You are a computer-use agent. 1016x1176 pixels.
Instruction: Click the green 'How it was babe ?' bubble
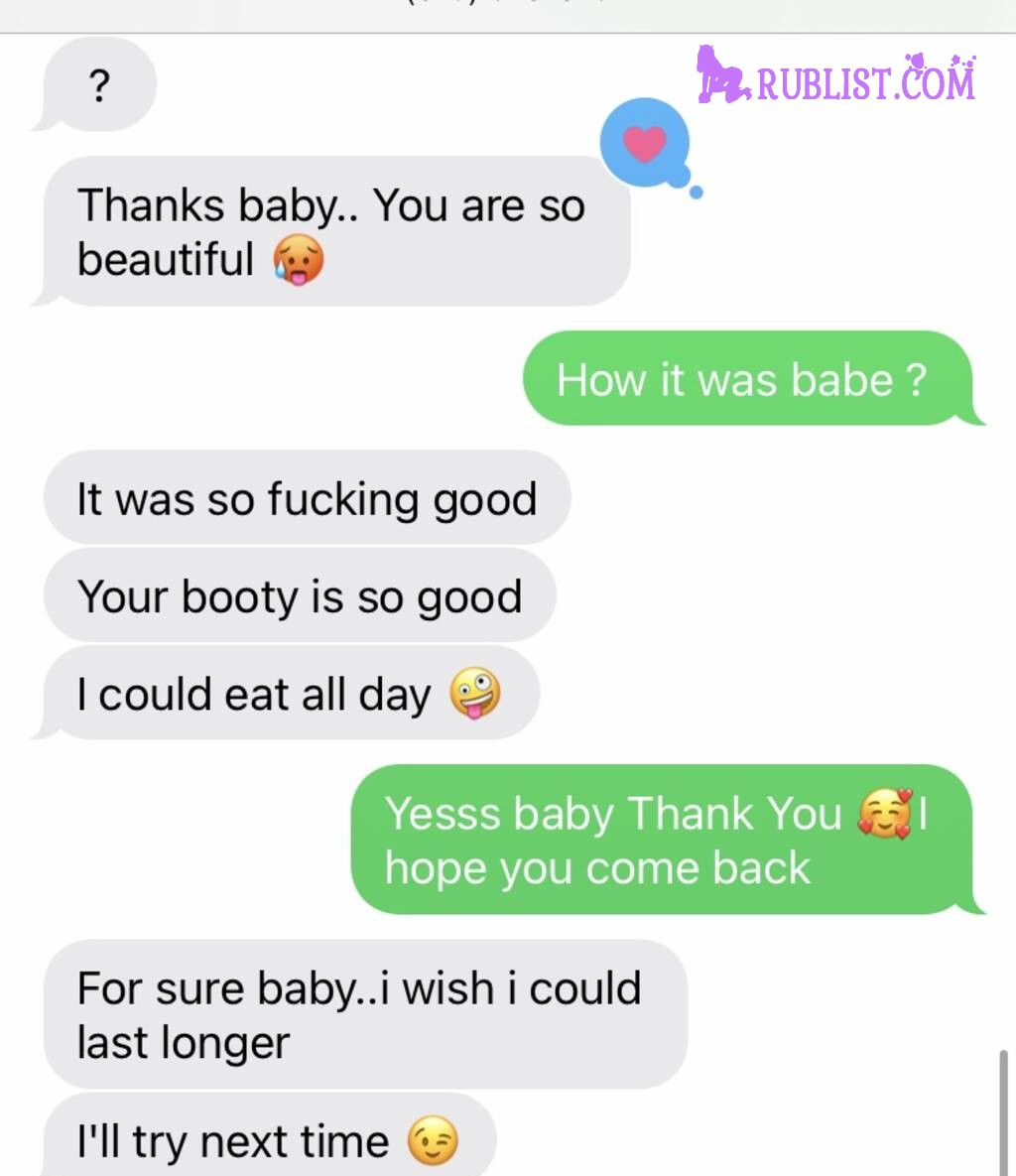tap(752, 378)
